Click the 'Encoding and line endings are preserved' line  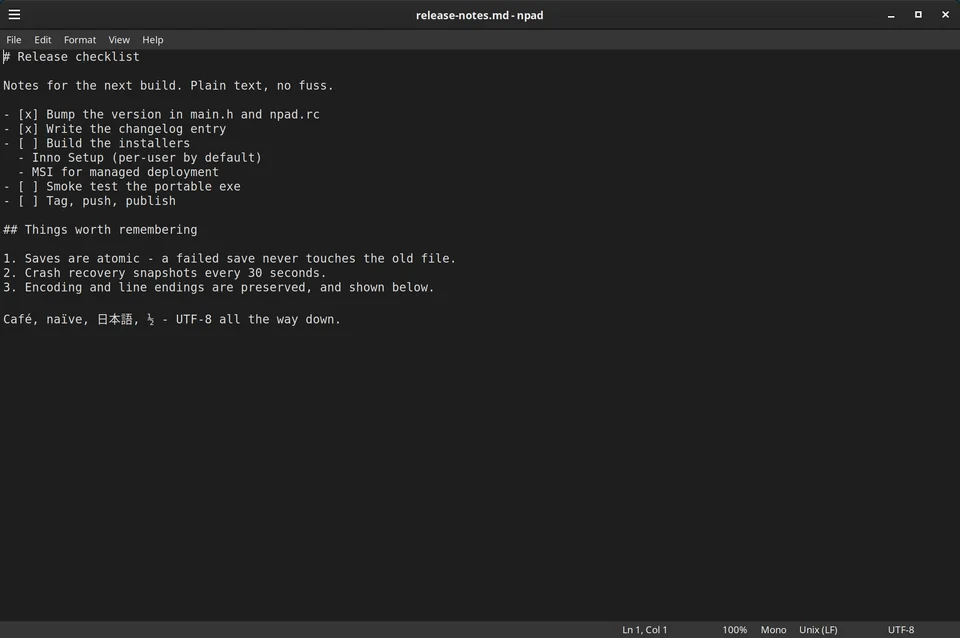(219, 287)
